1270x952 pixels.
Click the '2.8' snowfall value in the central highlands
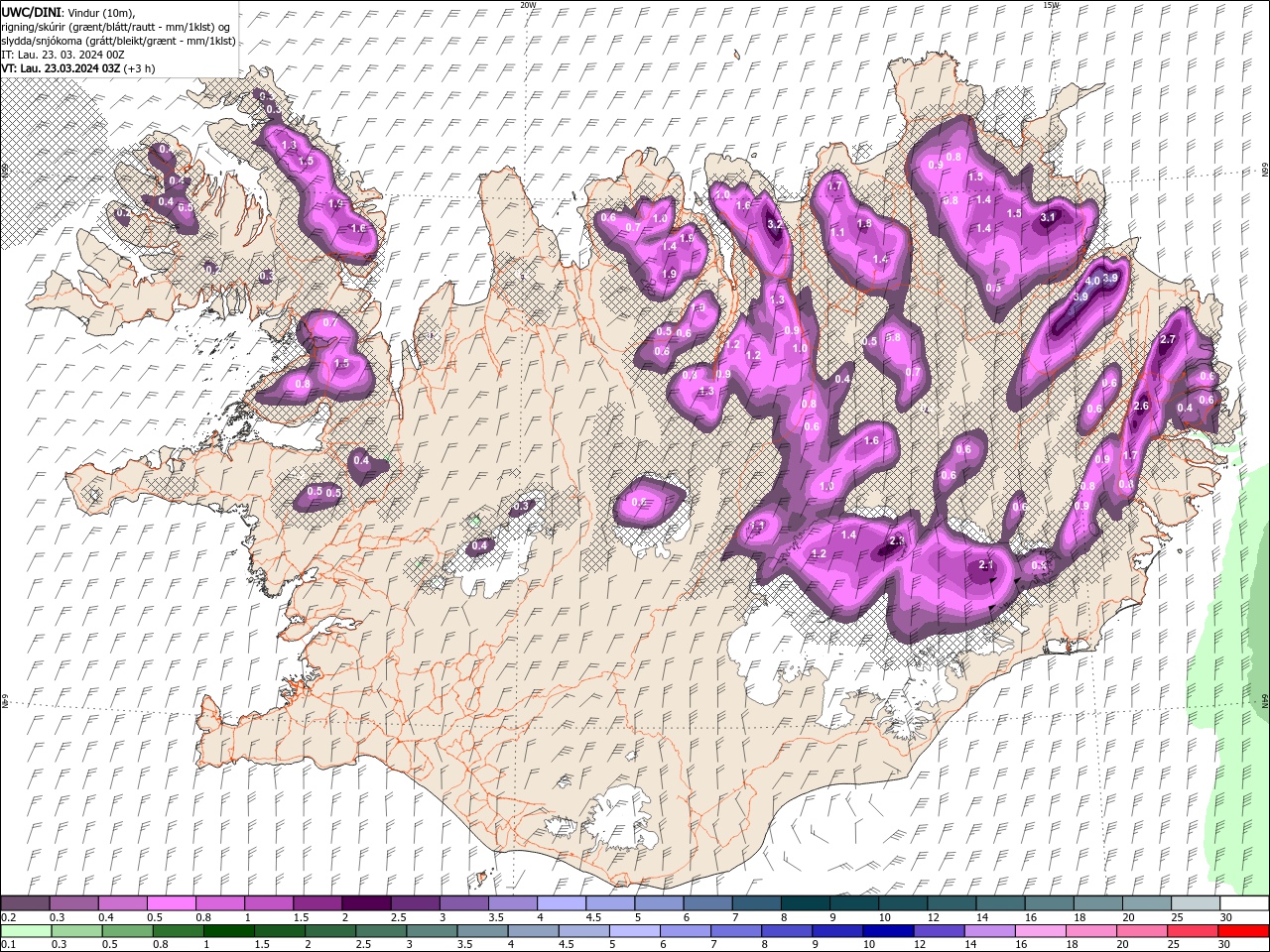coord(897,540)
